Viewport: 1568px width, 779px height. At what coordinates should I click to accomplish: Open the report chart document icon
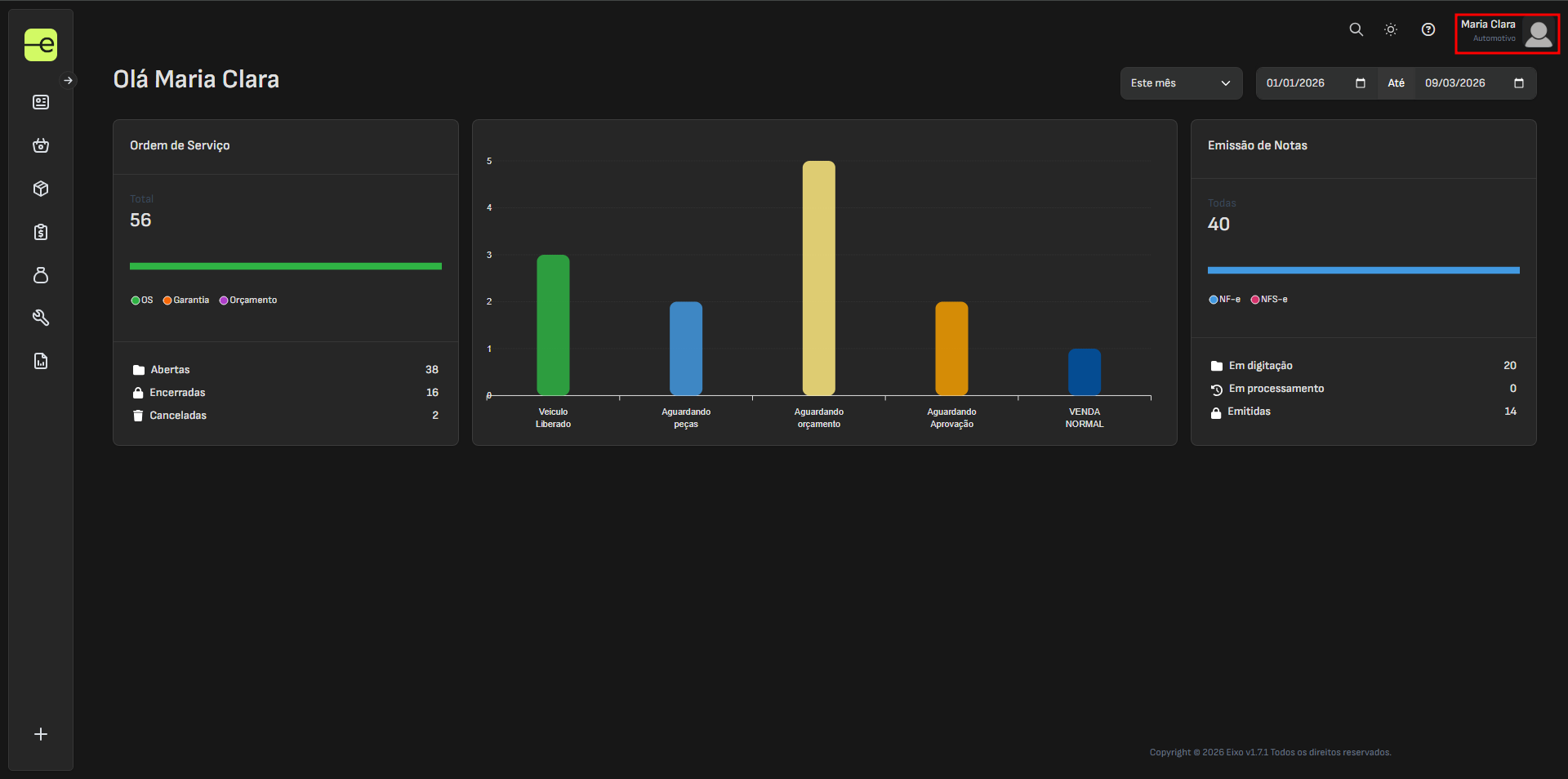pos(41,361)
